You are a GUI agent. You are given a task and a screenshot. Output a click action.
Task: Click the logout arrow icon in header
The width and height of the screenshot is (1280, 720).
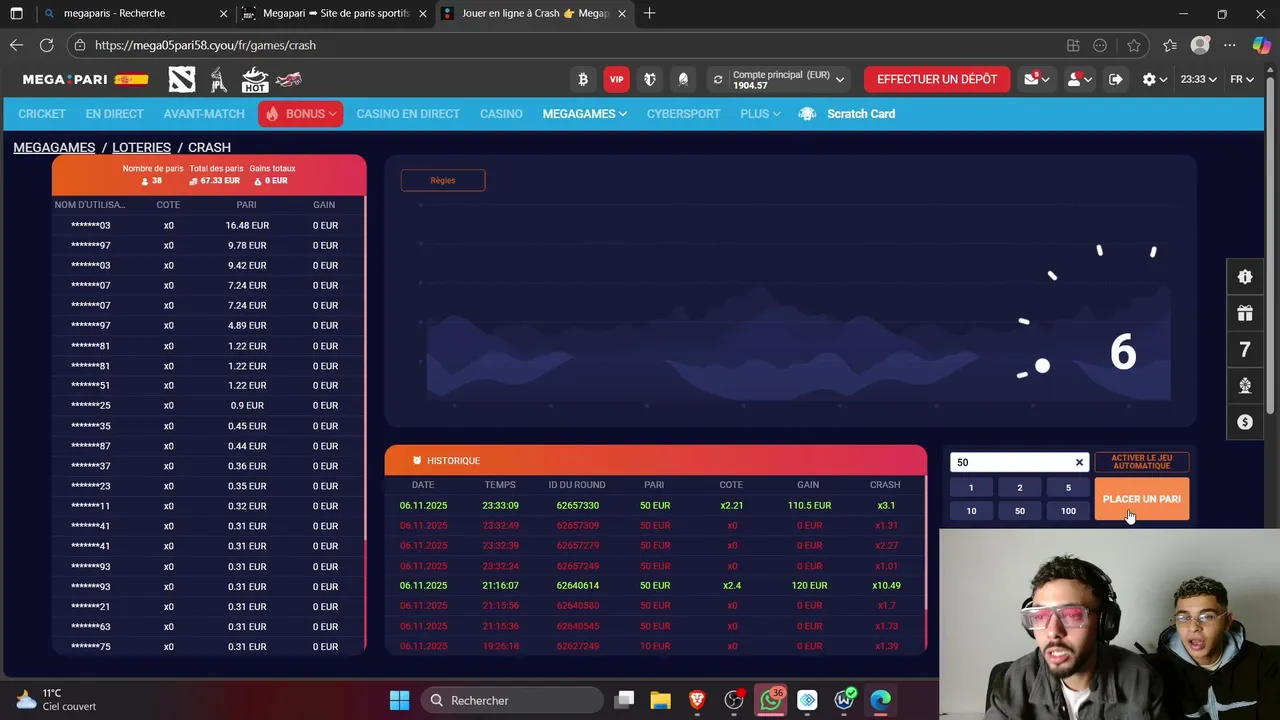(x=1115, y=79)
